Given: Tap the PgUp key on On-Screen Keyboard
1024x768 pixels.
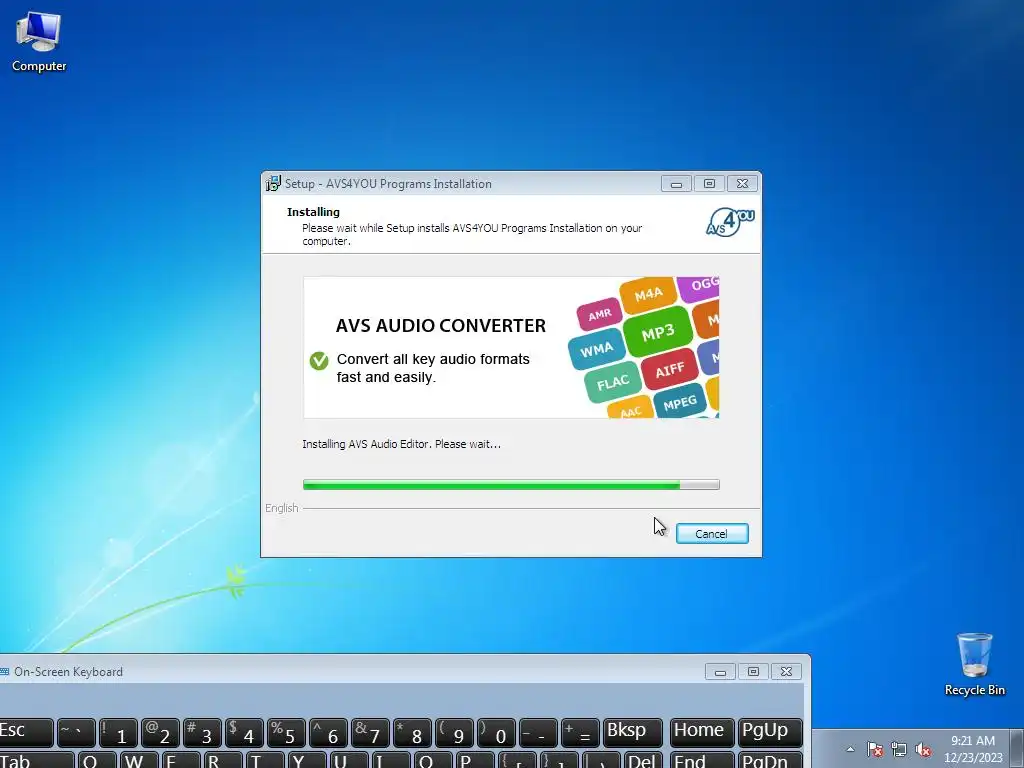Looking at the screenshot, I should [x=771, y=733].
